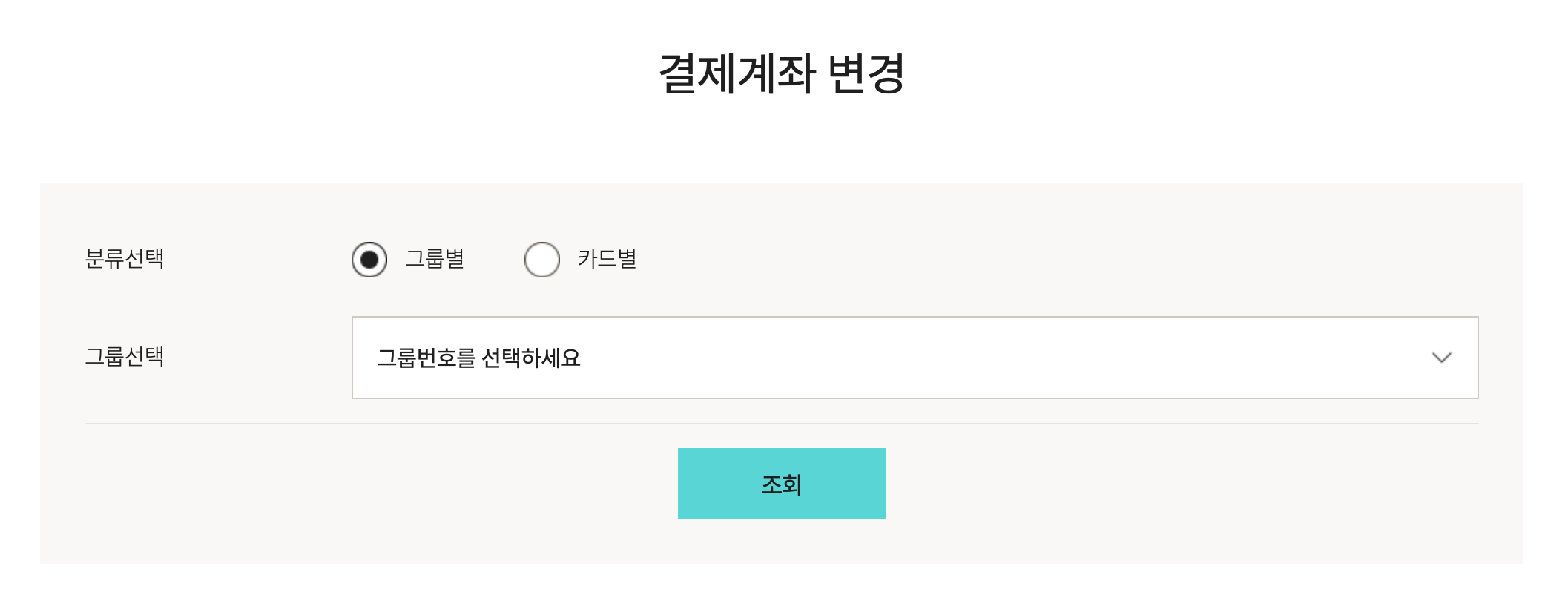This screenshot has width=1568, height=598.
Task: Select the 카드별 radio button
Action: coord(542,260)
